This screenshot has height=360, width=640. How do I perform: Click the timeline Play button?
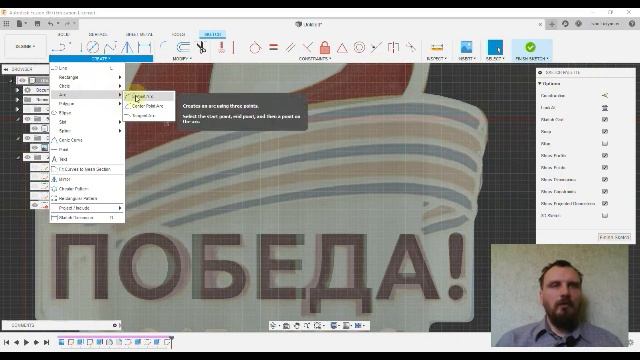point(26,342)
